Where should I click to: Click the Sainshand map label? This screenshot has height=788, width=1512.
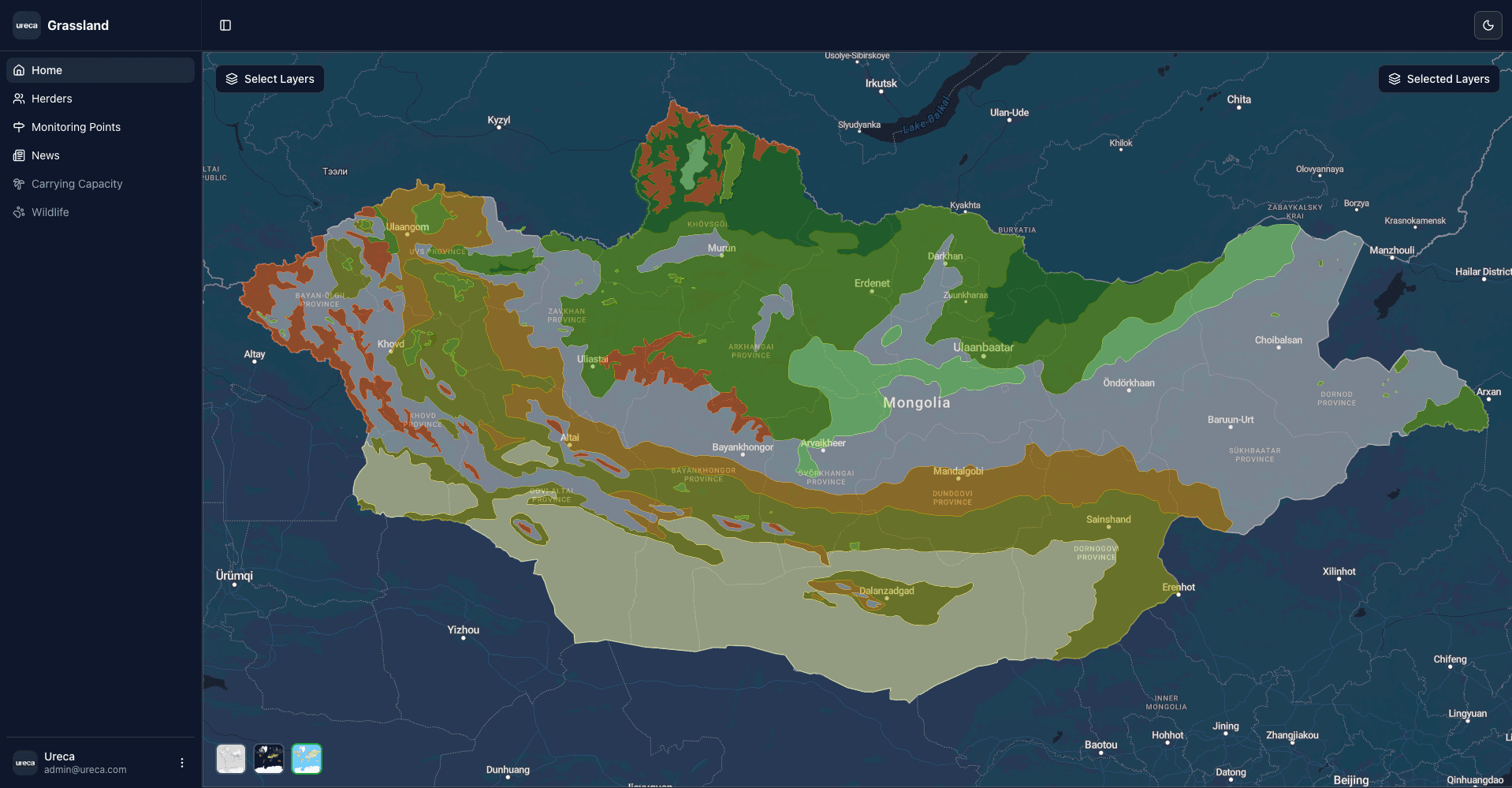[x=1108, y=519]
